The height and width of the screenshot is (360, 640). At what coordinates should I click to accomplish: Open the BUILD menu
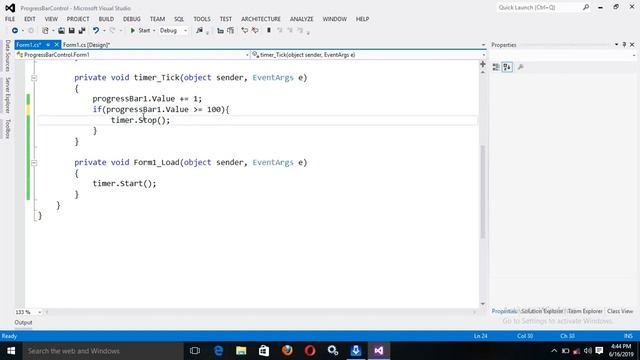[x=106, y=19]
